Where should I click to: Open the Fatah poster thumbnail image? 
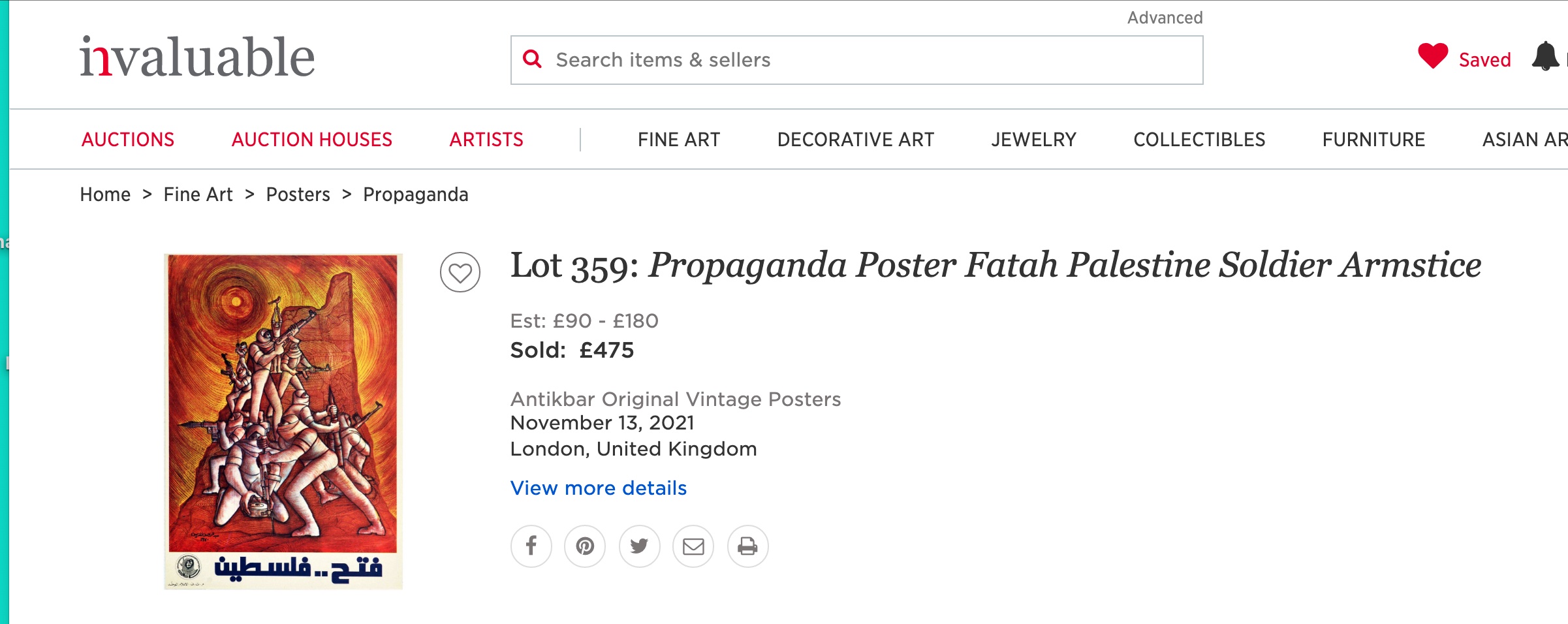point(283,422)
